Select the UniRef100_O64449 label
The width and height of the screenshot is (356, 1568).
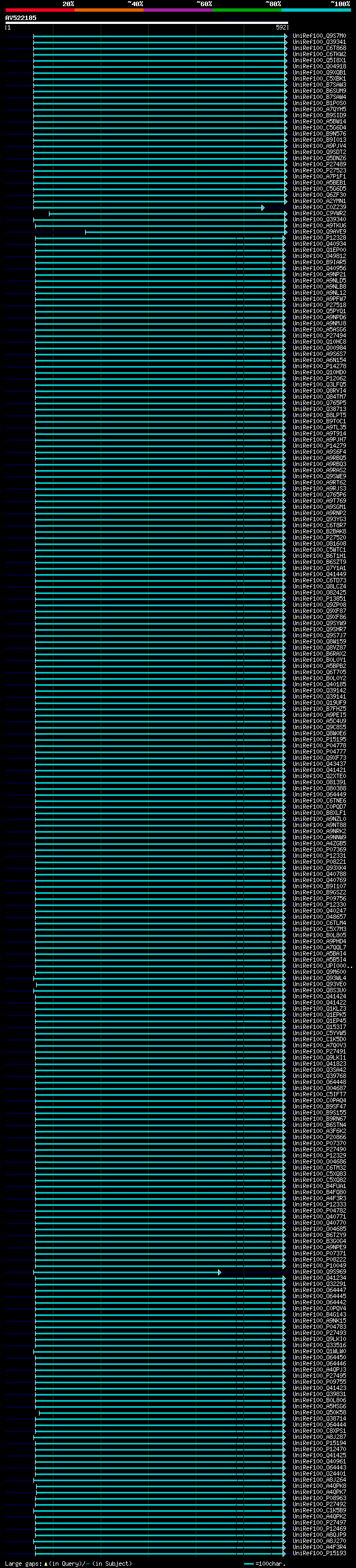click(319, 794)
